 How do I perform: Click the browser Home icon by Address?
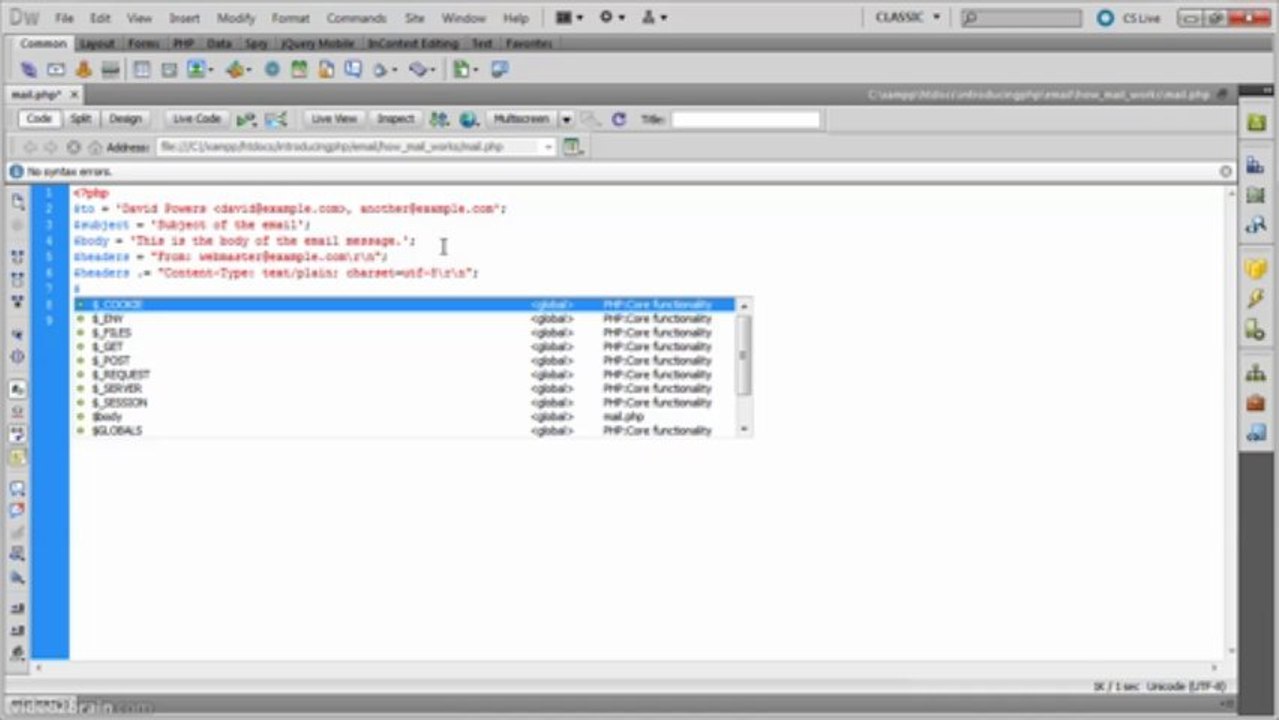point(95,147)
